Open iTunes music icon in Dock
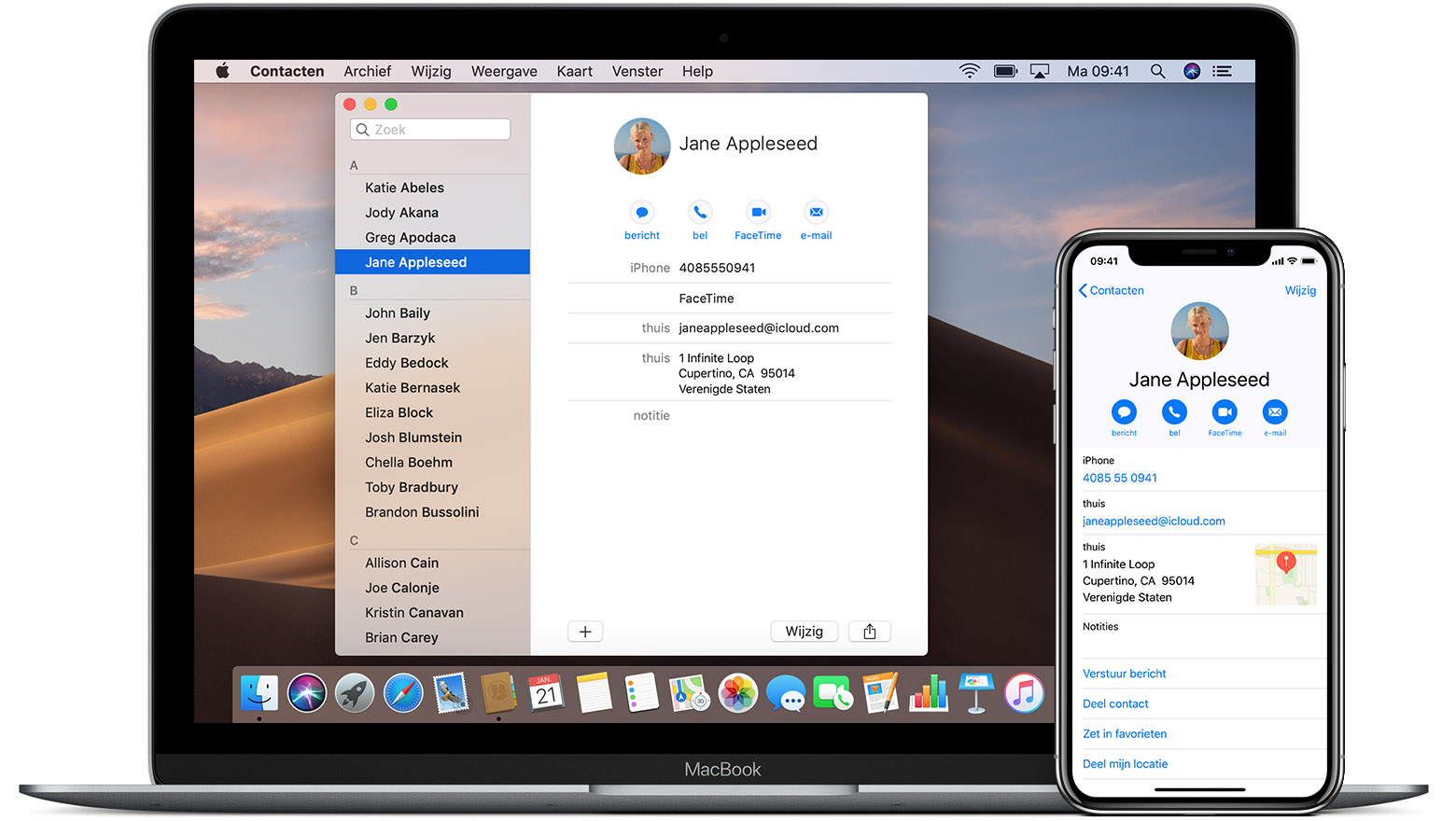 click(1025, 693)
